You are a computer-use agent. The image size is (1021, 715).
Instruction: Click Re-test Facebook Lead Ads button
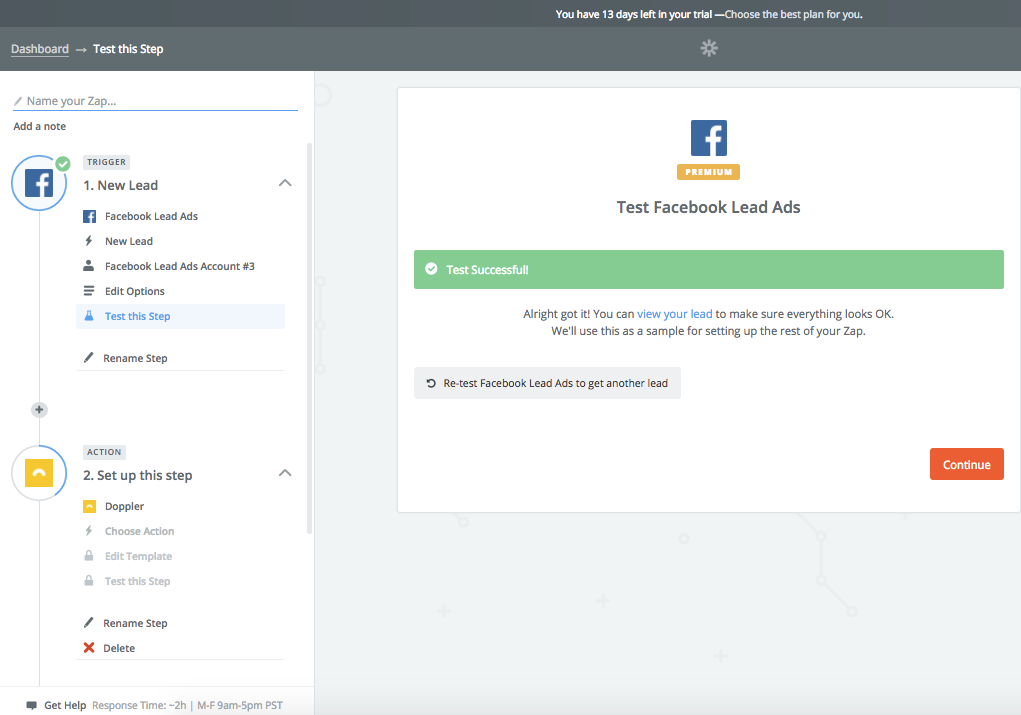point(547,383)
